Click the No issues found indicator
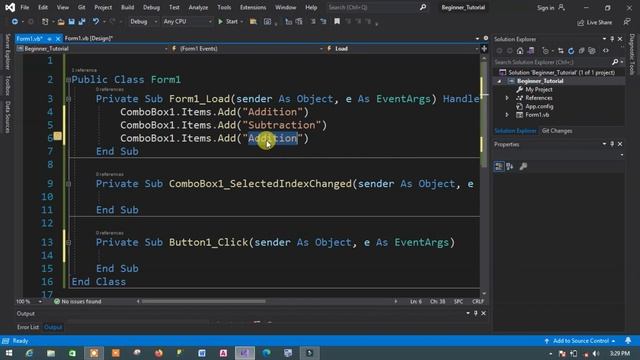The height and width of the screenshot is (360, 640). point(78,301)
